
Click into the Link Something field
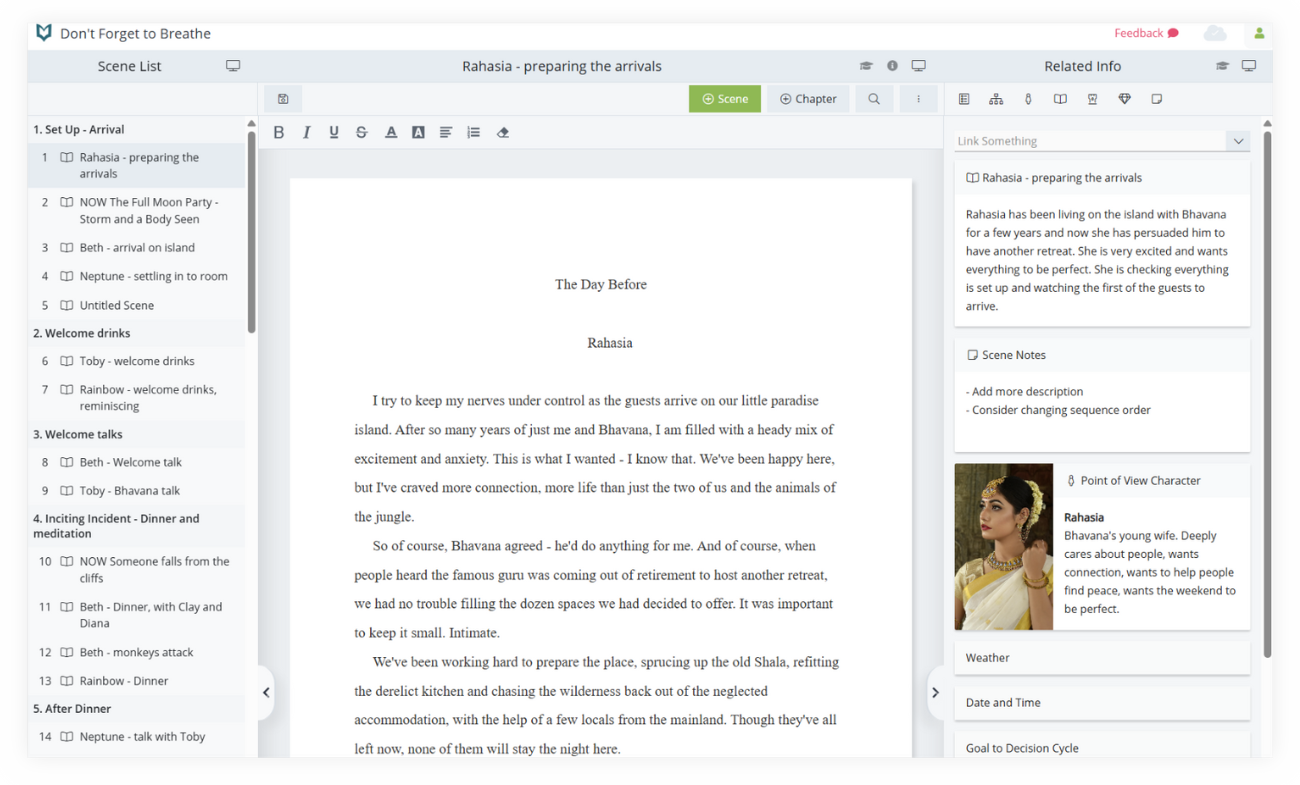coord(1090,141)
